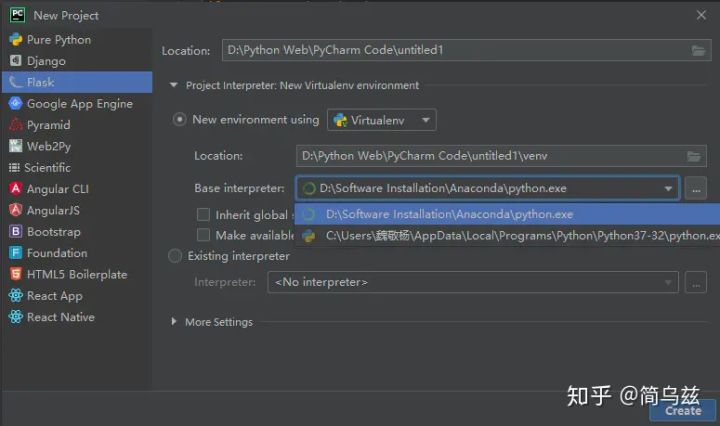
Task: Click the project Location path field
Action: click(x=466, y=50)
